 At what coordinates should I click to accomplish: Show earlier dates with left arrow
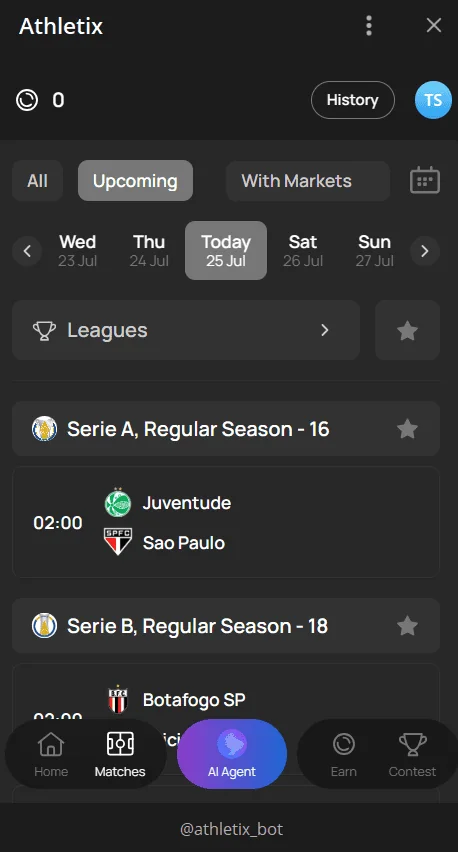(x=27, y=251)
